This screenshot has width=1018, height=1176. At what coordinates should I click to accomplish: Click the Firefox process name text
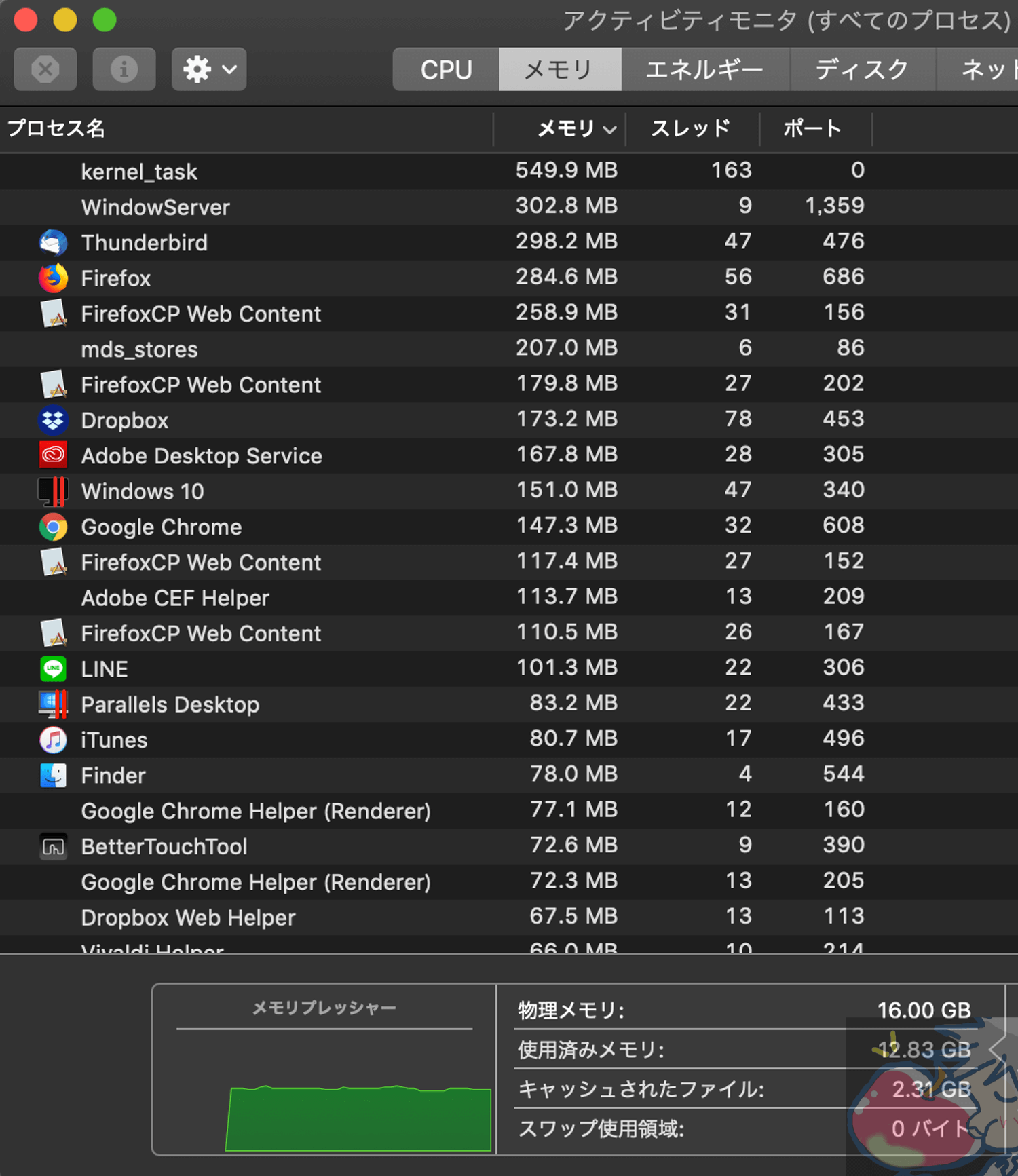[x=115, y=278]
